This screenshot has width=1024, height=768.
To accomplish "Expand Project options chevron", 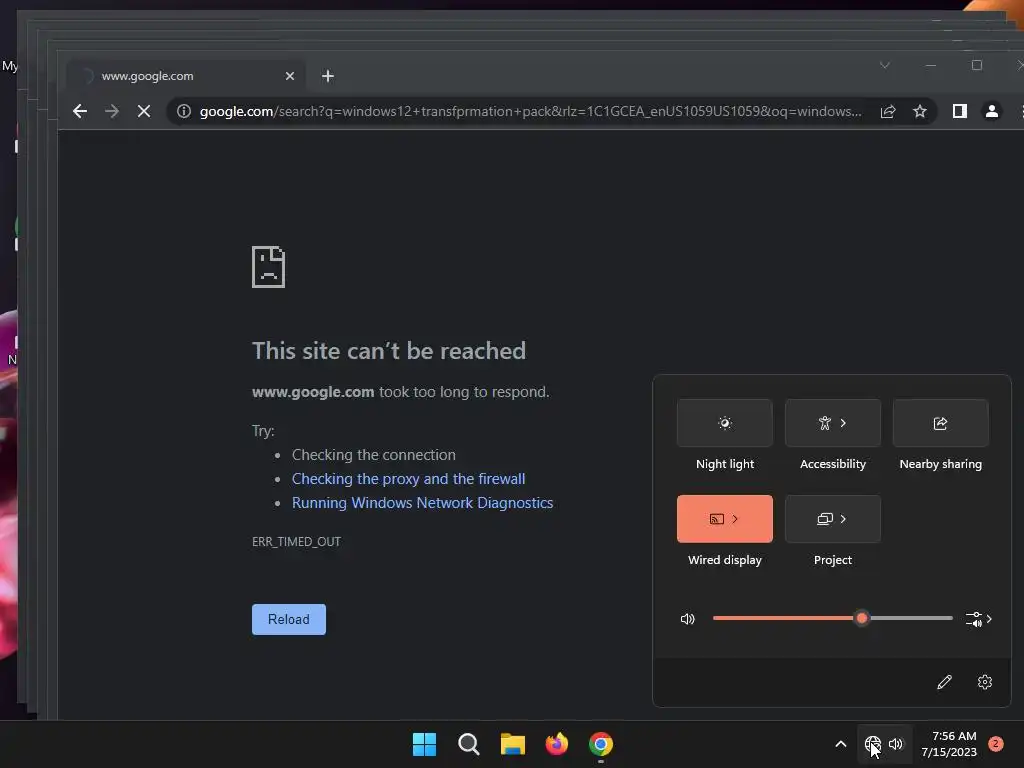I will 844,519.
